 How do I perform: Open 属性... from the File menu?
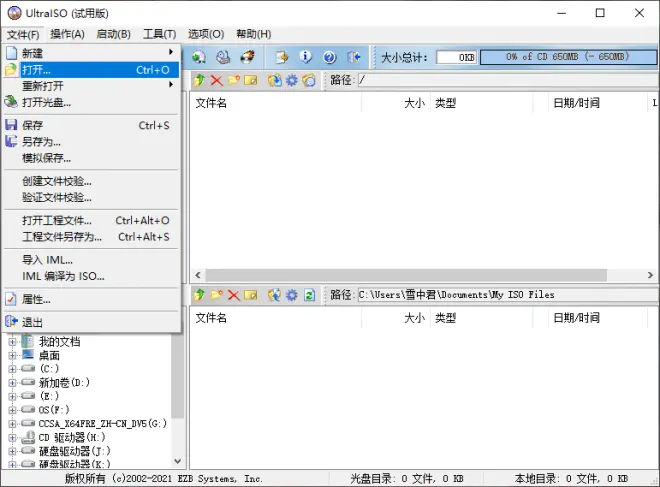point(91,300)
